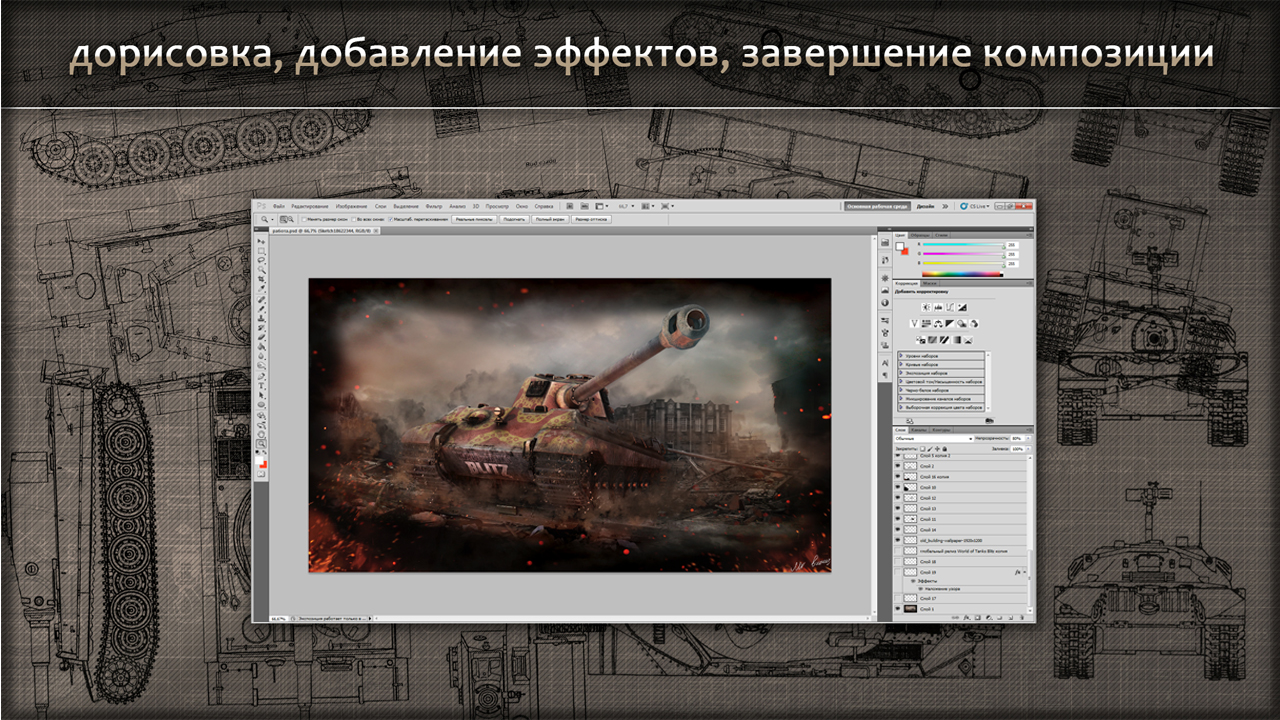1280x720 pixels.
Task: Add a Vibrance adjustment
Action: click(915, 323)
